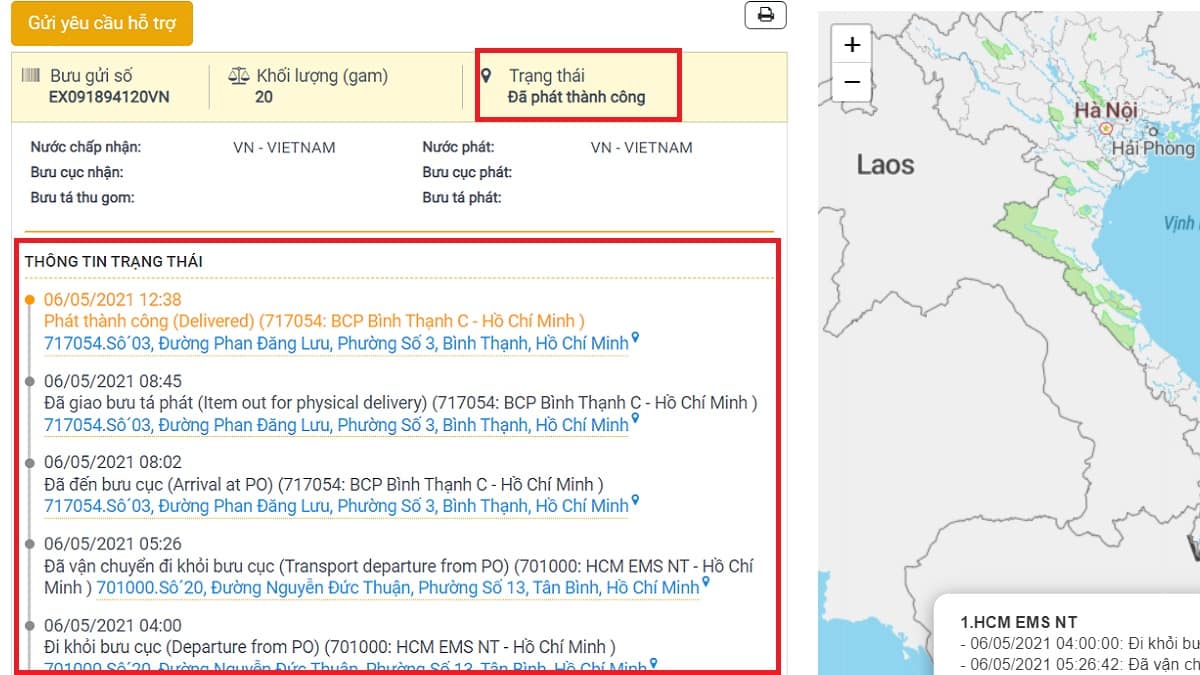
Task: Click THÔNG TIN TRẠNG THÁI heading
Action: 114,261
